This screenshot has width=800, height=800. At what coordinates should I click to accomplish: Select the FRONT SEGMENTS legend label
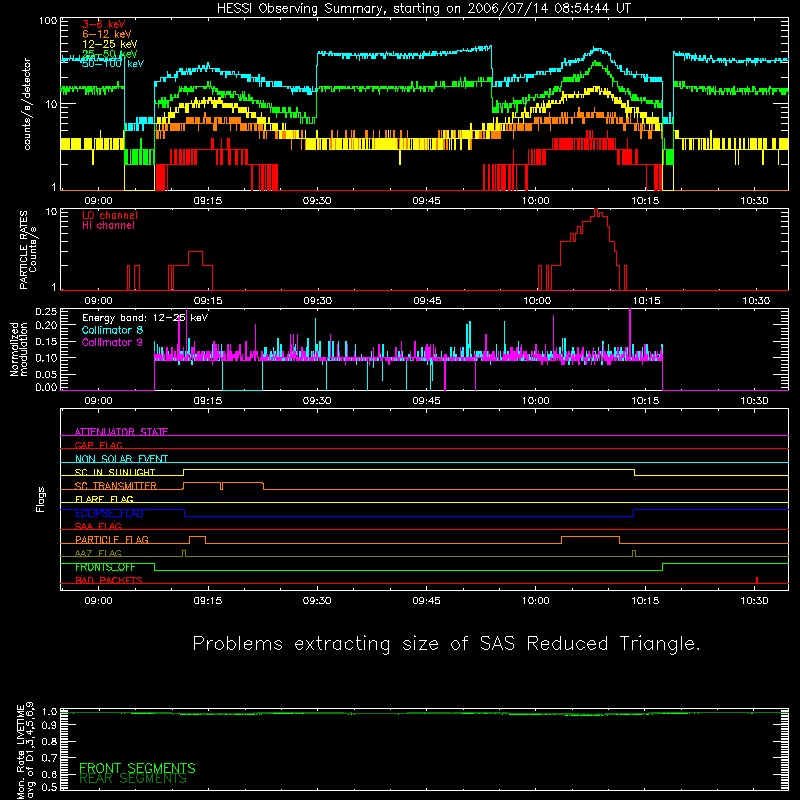[137, 768]
